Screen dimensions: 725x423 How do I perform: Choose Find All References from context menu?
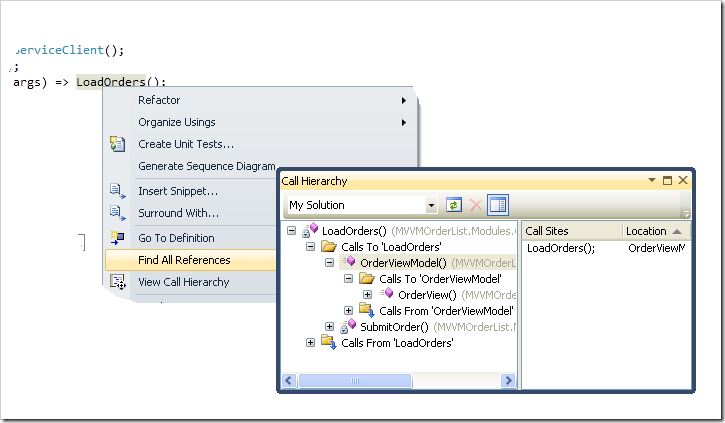184,260
